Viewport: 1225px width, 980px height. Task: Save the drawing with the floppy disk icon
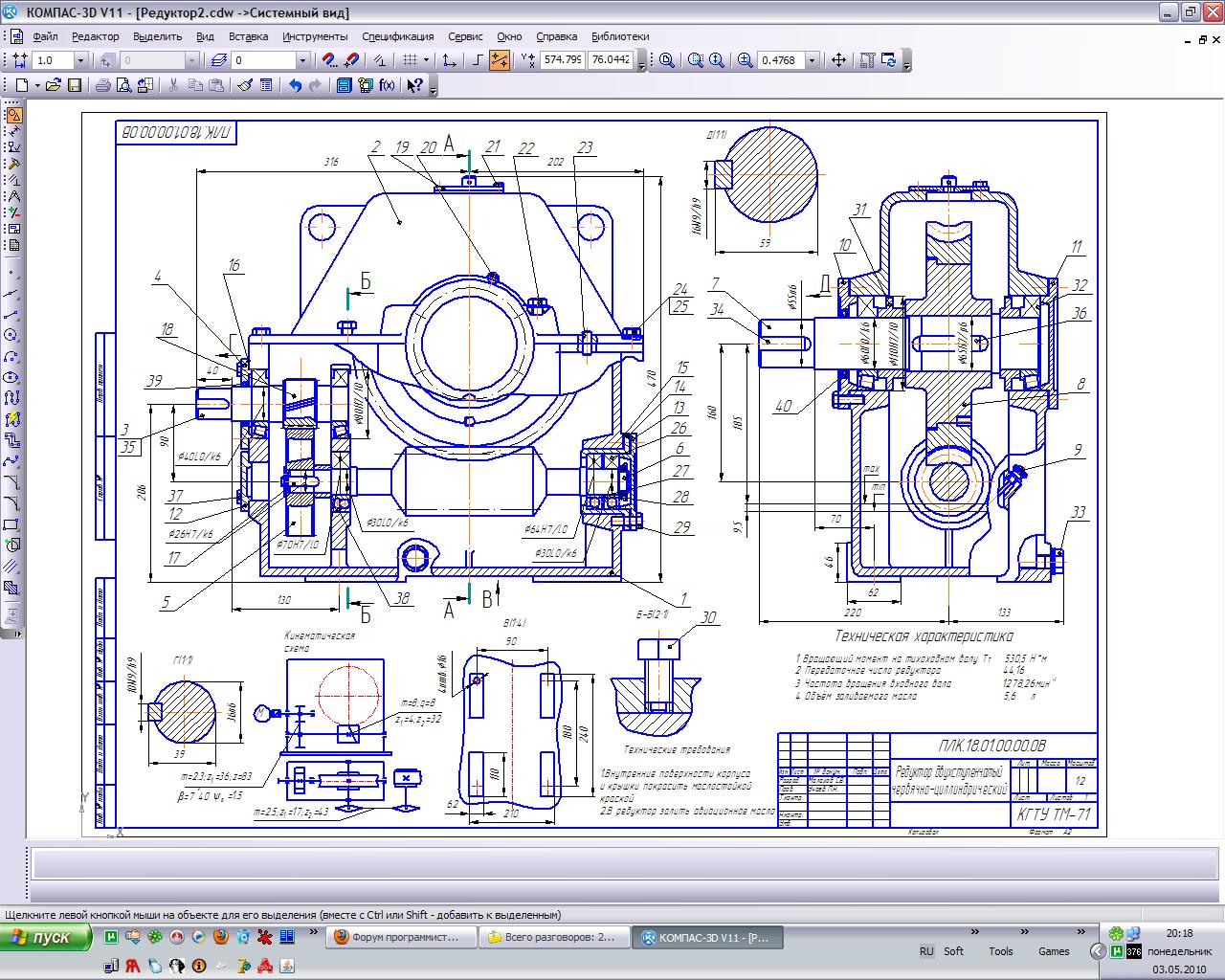[x=75, y=85]
